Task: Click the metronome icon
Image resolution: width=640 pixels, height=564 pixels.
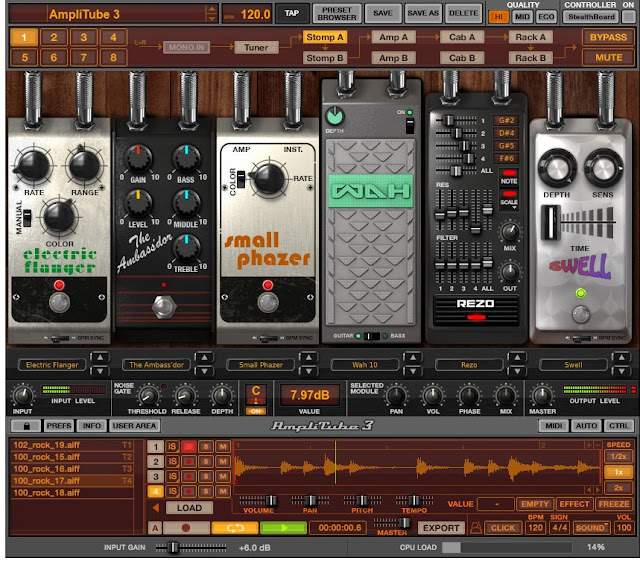Action: click(476, 528)
